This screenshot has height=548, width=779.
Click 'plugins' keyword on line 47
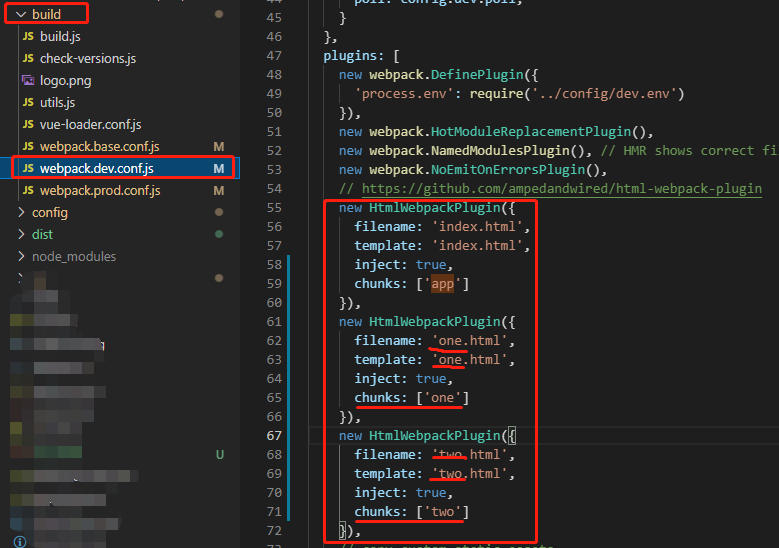click(350, 56)
